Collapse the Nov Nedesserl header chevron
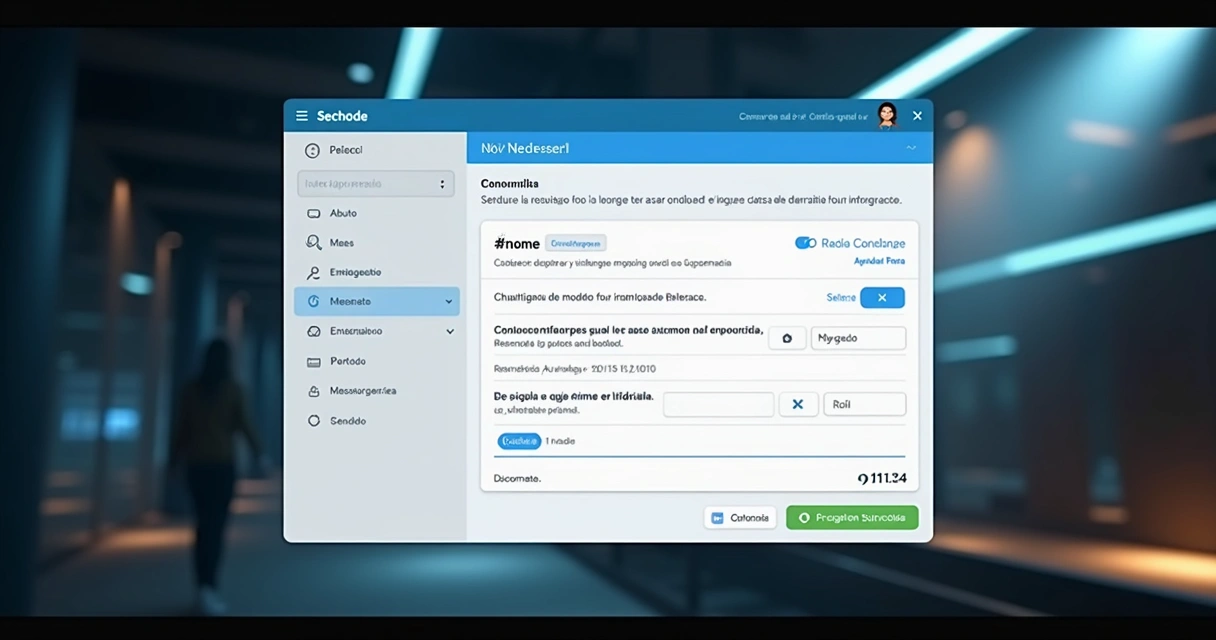Screen dimensions: 1216x640 click(911, 148)
